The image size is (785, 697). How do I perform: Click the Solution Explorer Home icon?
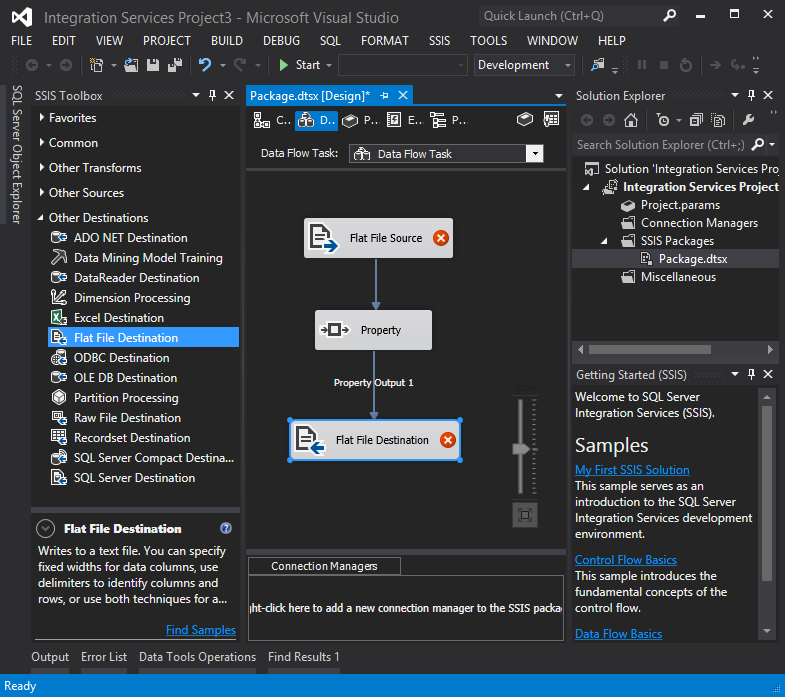click(631, 120)
